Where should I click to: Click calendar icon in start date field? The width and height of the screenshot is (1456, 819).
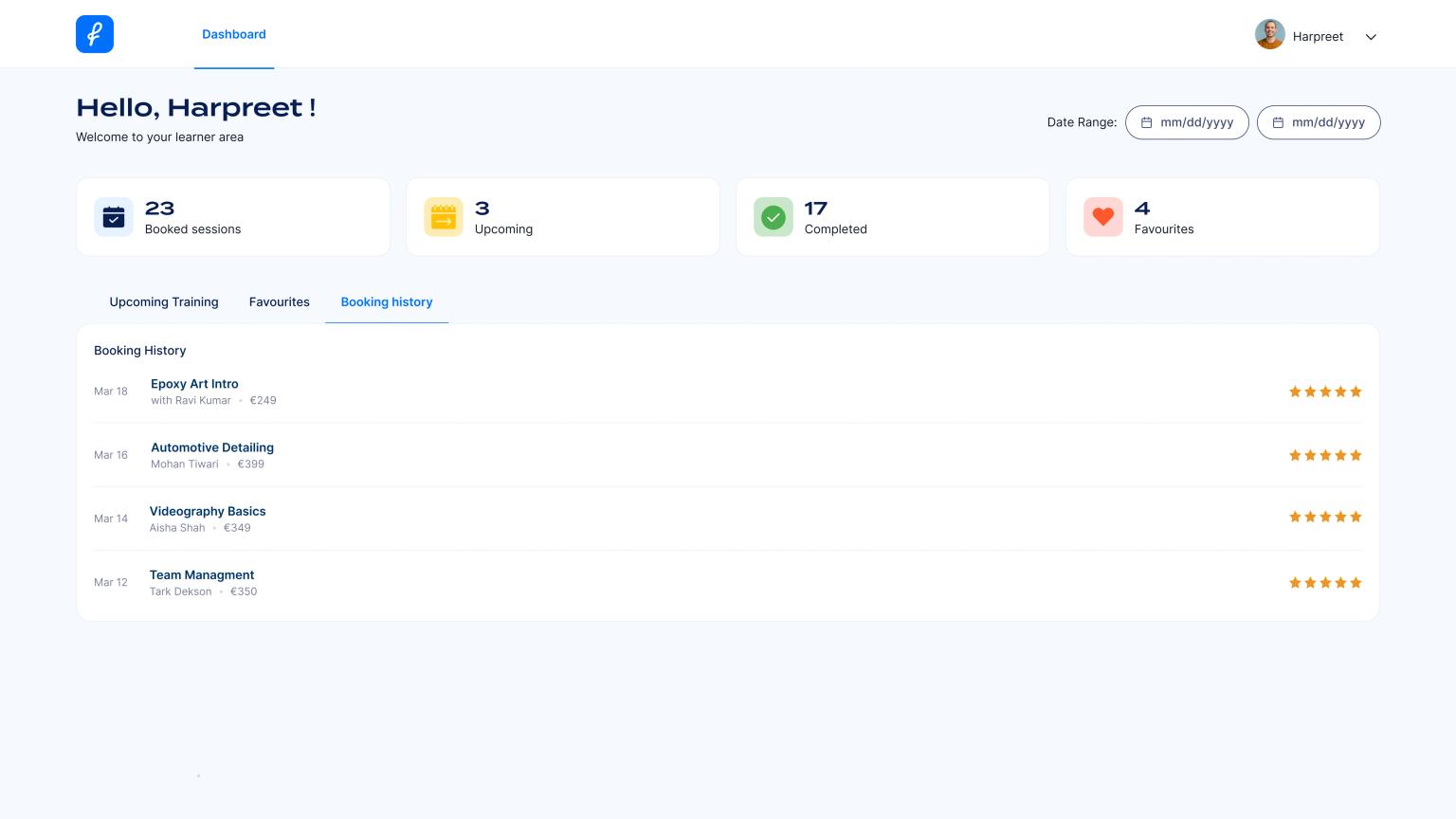click(1146, 122)
